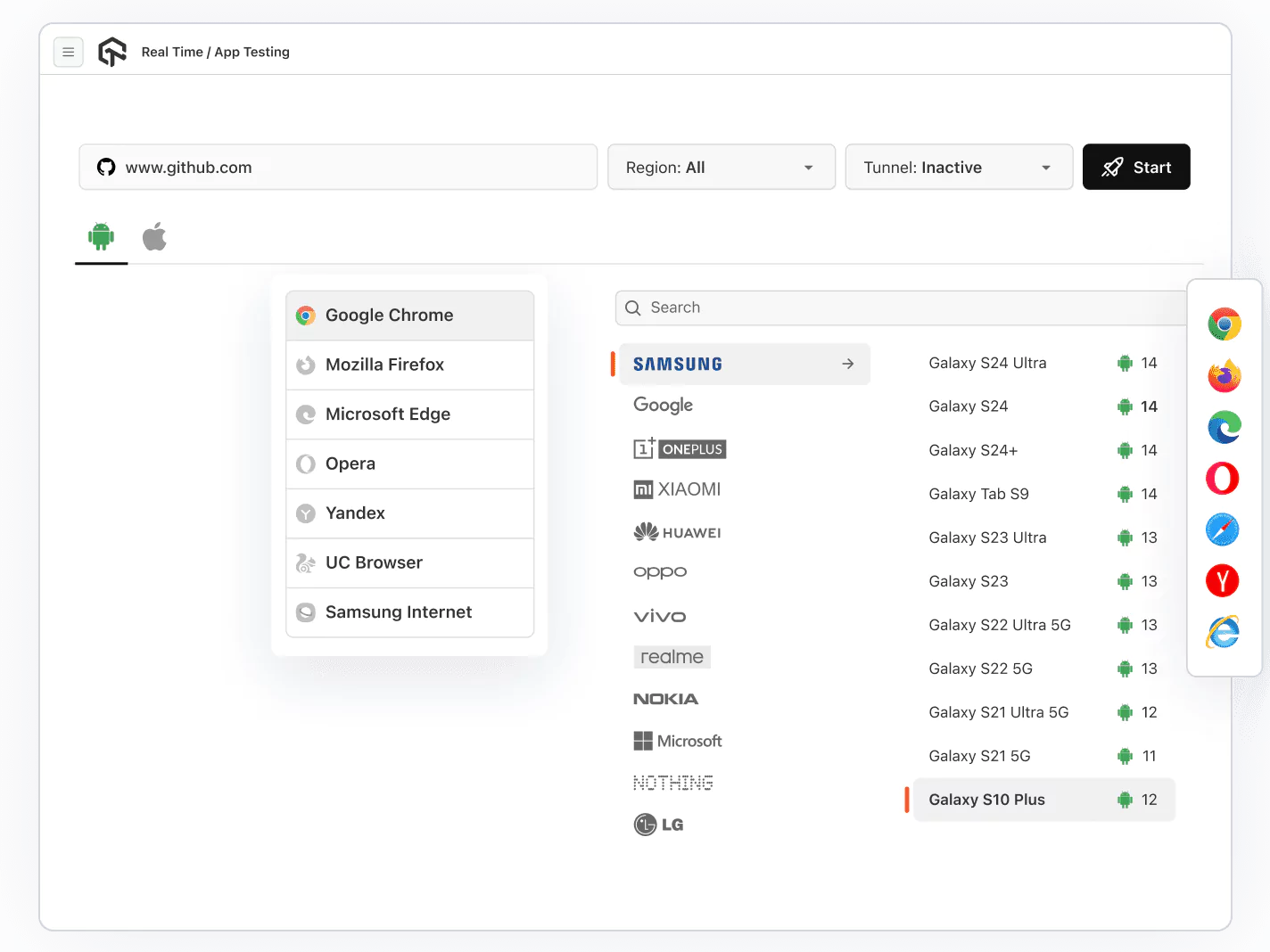Select Microsoft Edge from browser list
The height and width of the screenshot is (952, 1270).
click(x=410, y=414)
